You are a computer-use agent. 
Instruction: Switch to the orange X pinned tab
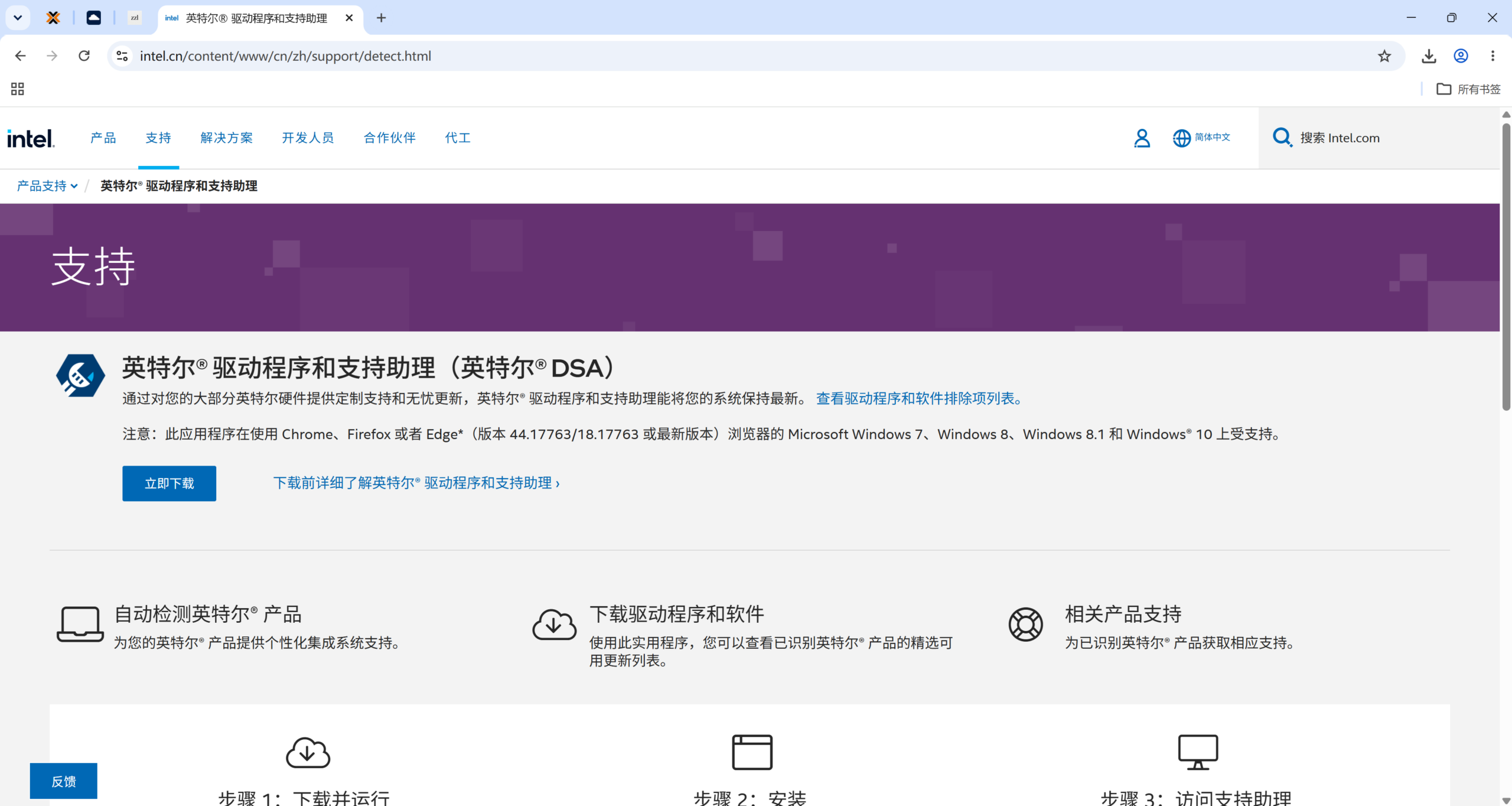tap(53, 18)
